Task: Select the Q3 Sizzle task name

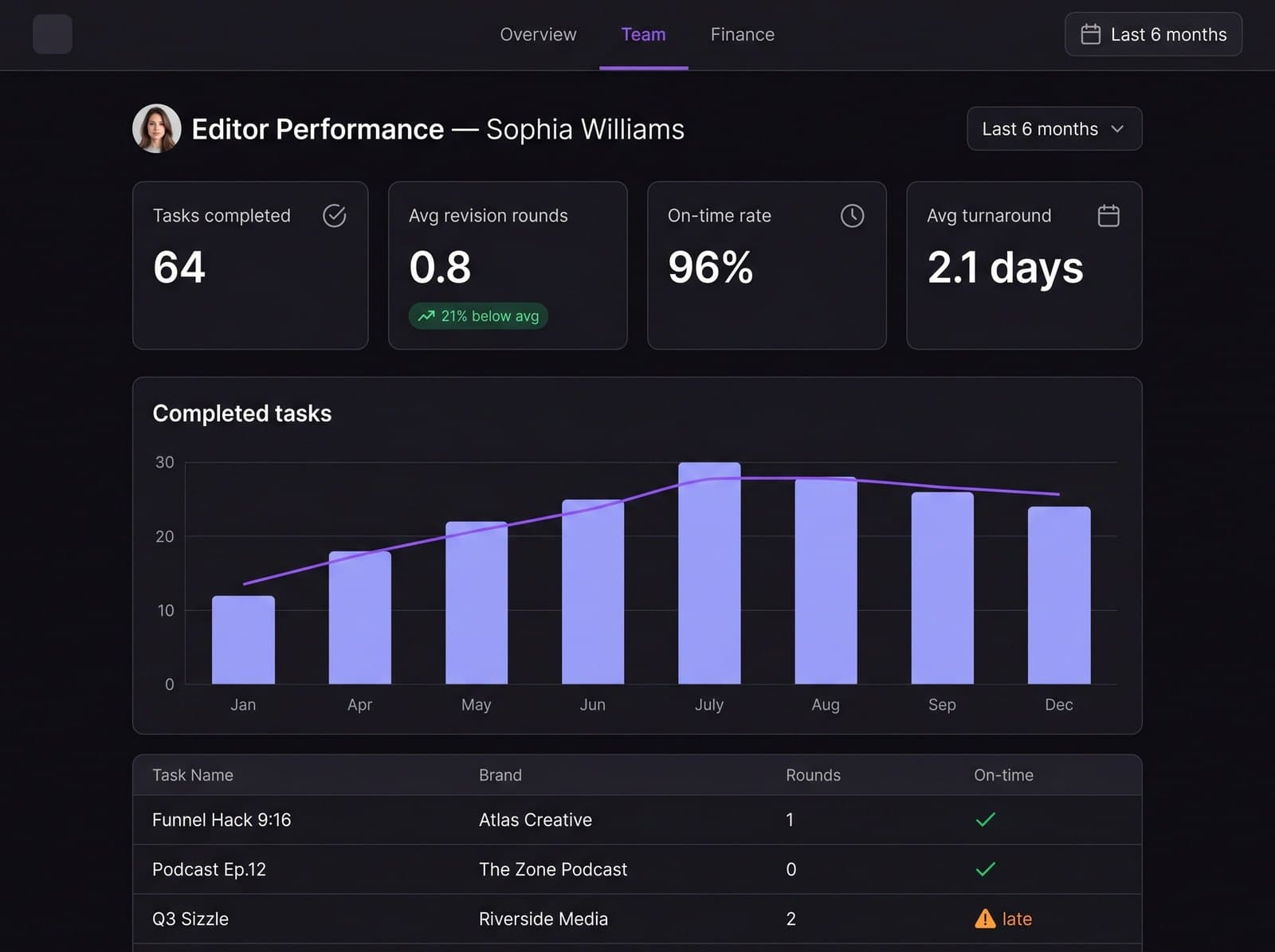Action: 190,919
